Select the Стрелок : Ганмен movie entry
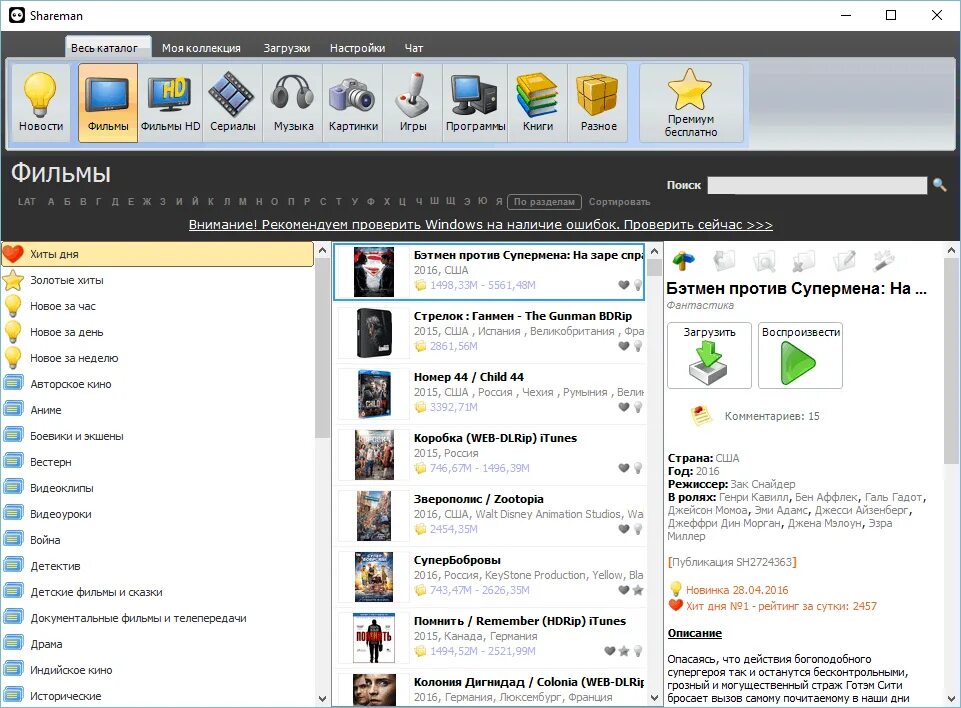This screenshot has width=961, height=708. pyautogui.click(x=490, y=332)
